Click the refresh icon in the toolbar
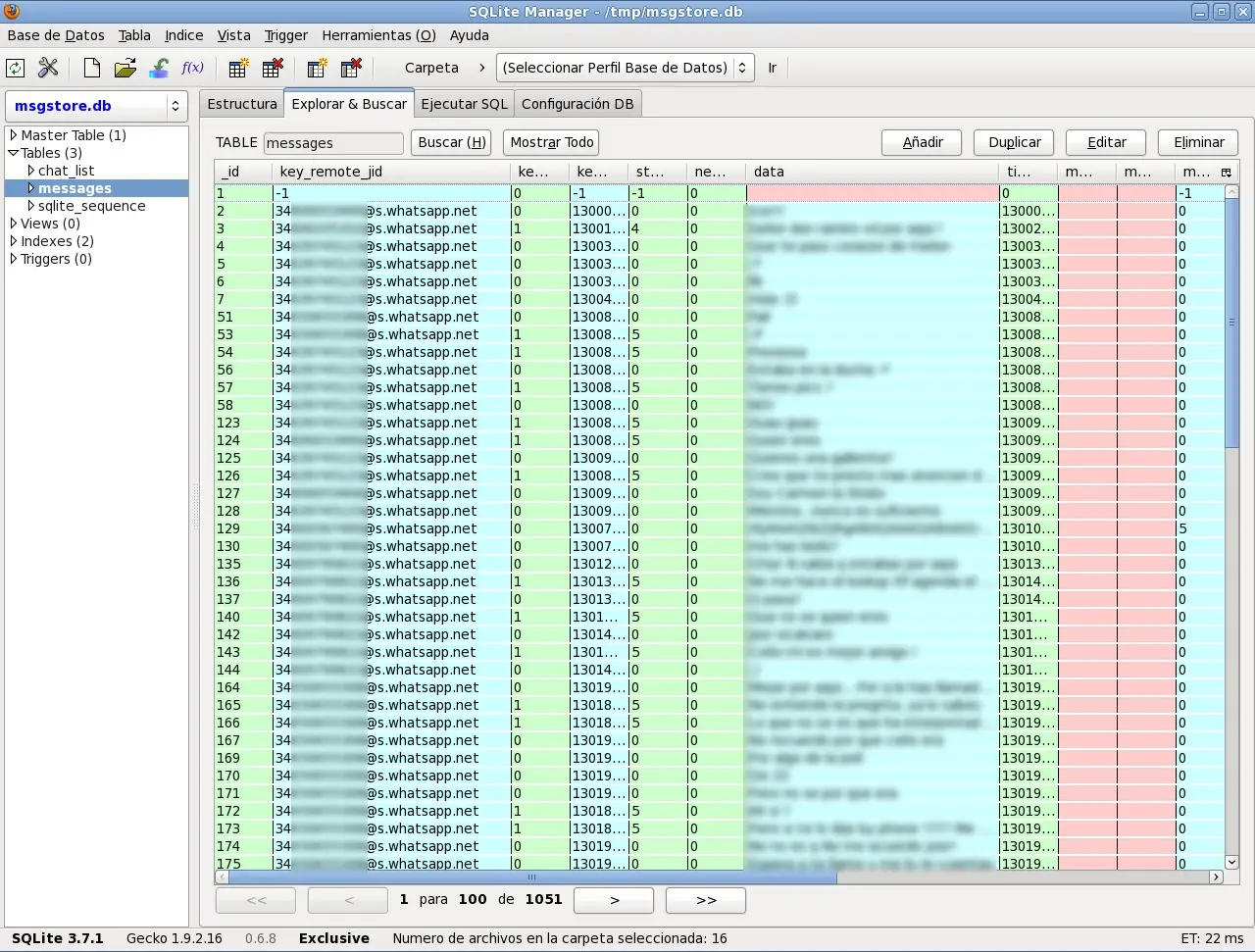The width and height of the screenshot is (1255, 952). click(16, 68)
